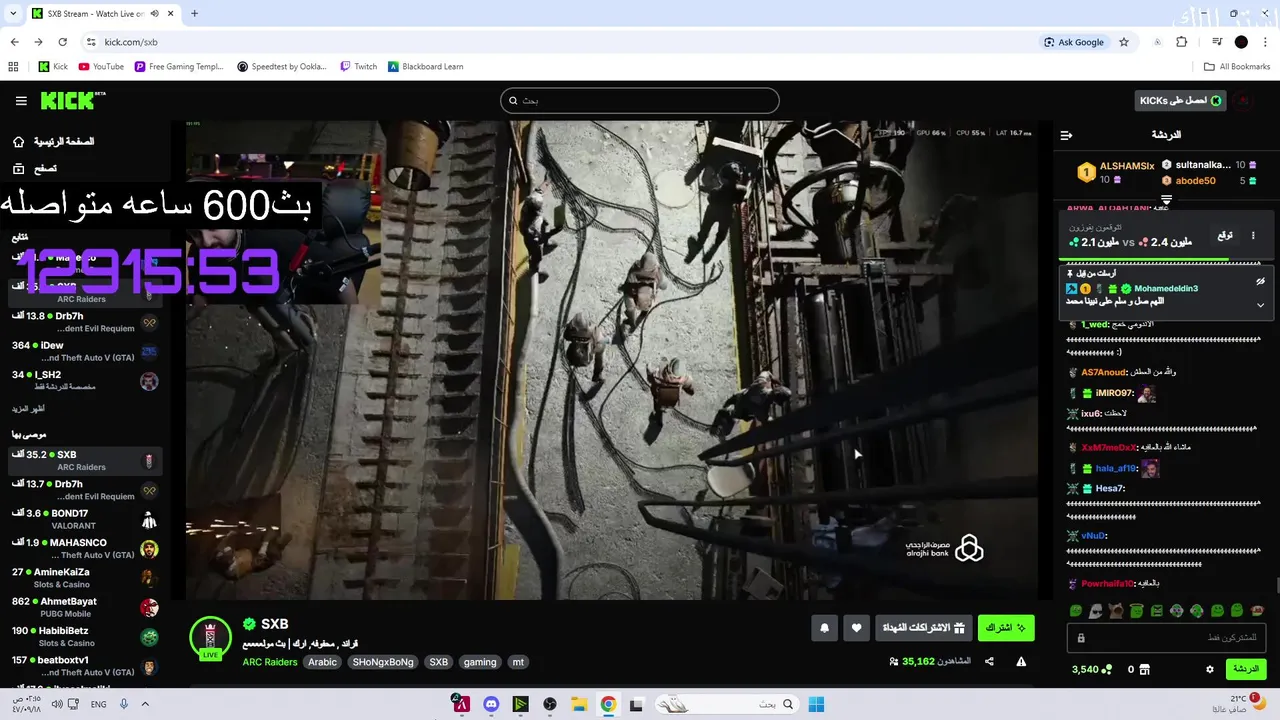Report stream using warning triangle icon

(x=1021, y=661)
